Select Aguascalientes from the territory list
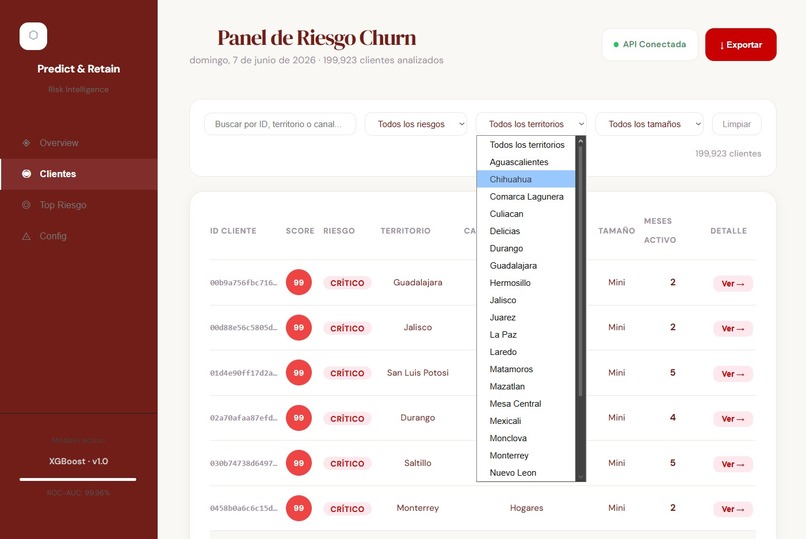This screenshot has width=806, height=539. [x=526, y=162]
